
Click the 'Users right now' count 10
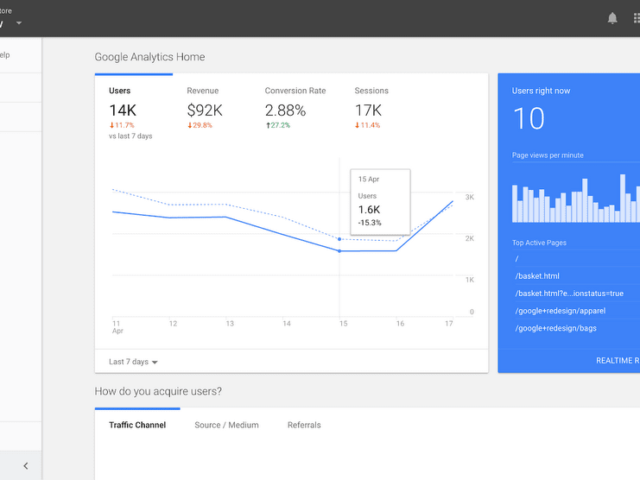point(529,118)
